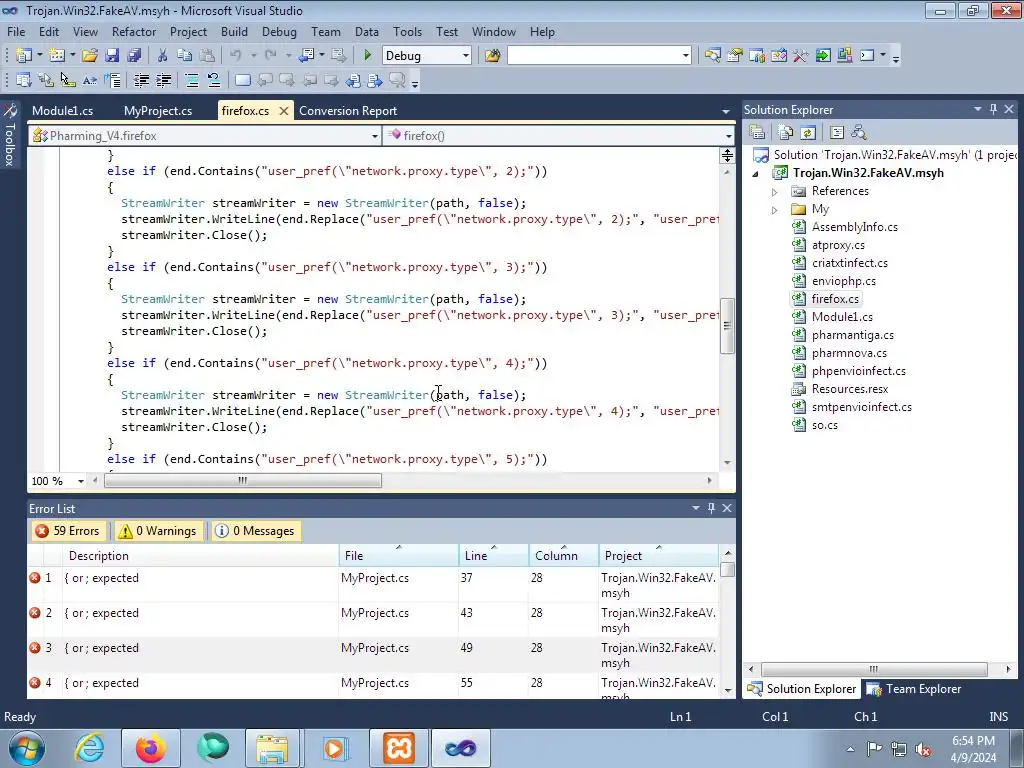Click Solution Explorer horizontal scrollbar thumb

pyautogui.click(x=874, y=669)
